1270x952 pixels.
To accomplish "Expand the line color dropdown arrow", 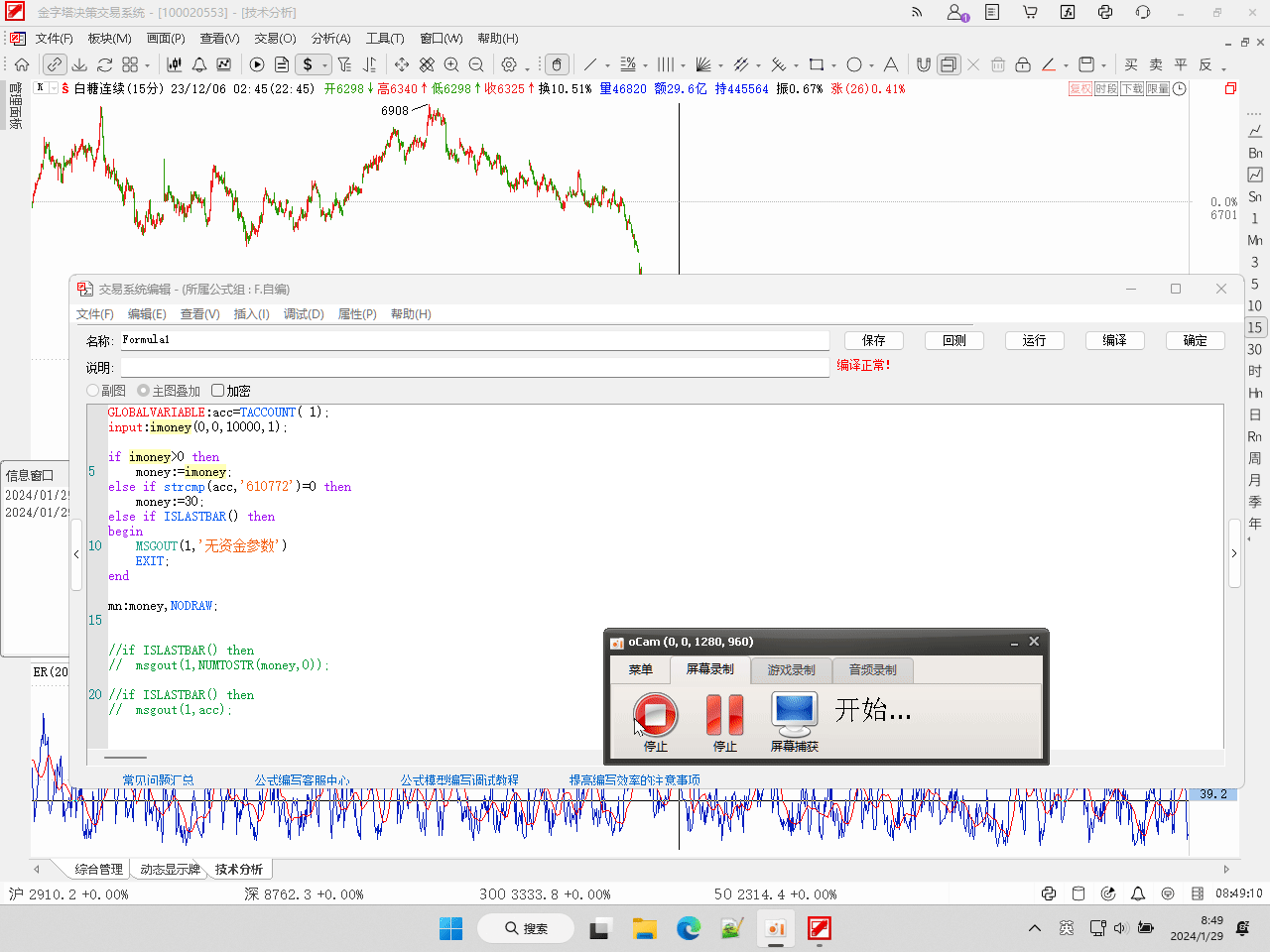I will [1066, 65].
